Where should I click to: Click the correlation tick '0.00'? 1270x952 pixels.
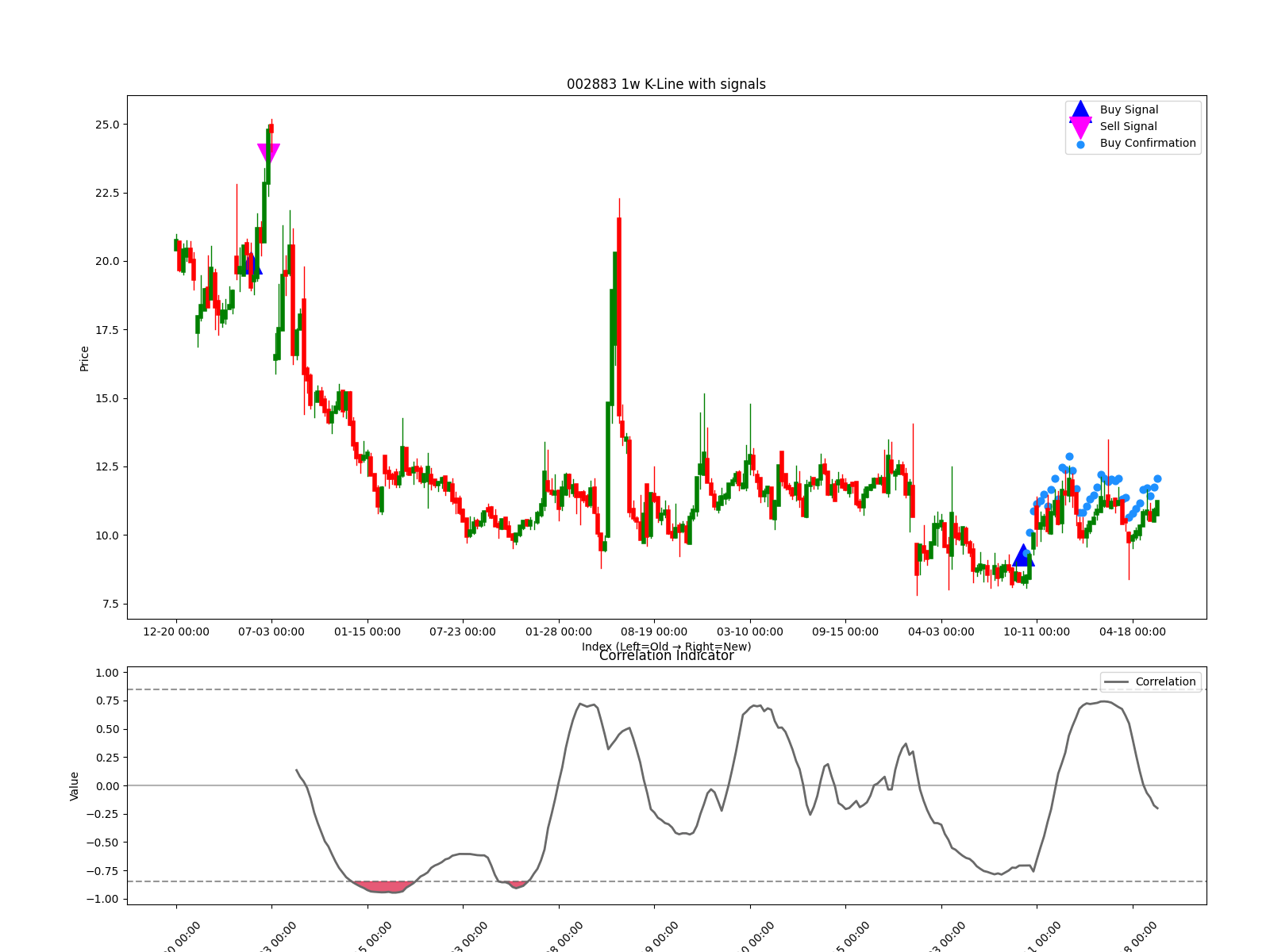tap(107, 785)
